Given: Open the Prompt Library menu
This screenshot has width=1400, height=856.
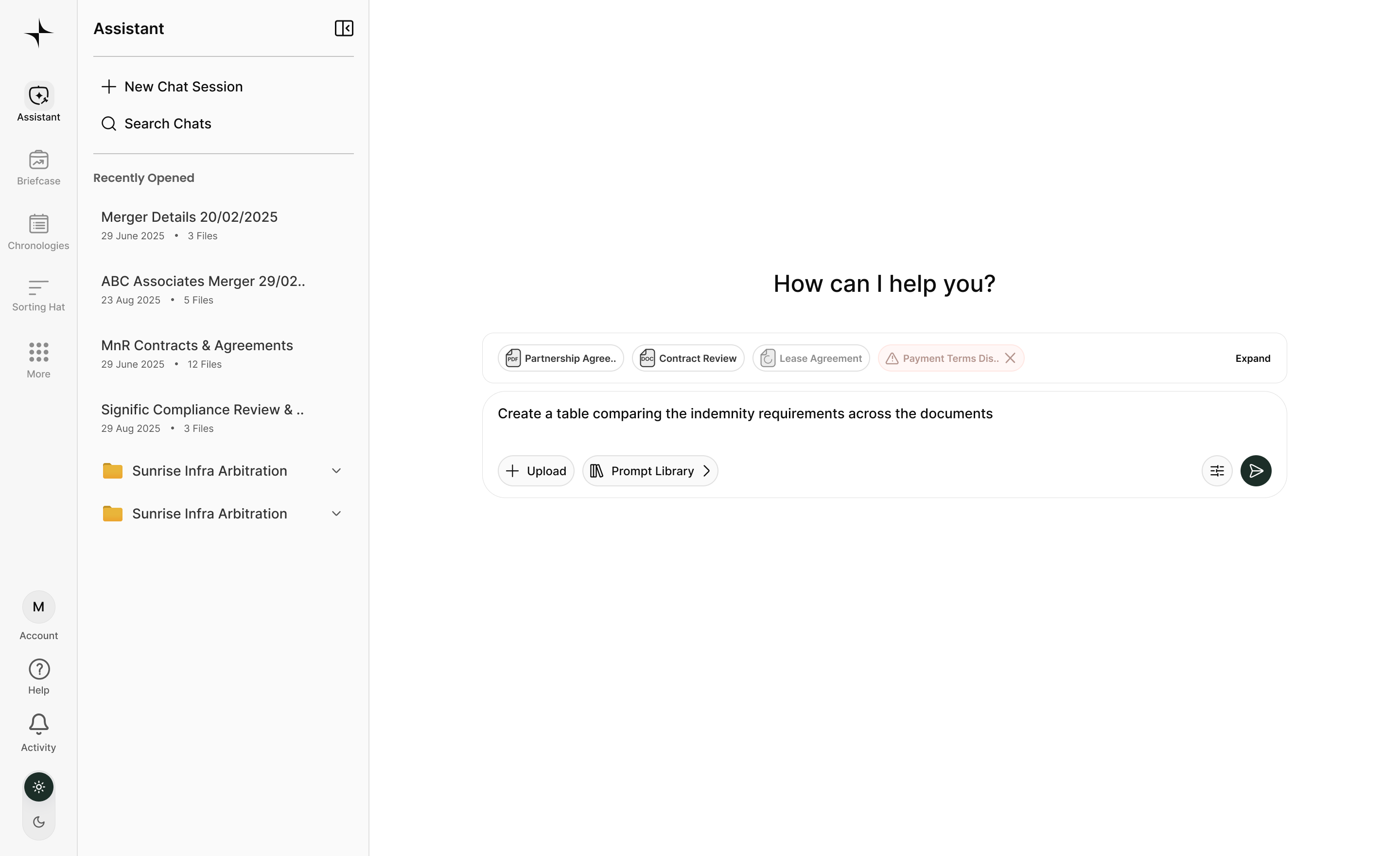Looking at the screenshot, I should [x=650, y=471].
